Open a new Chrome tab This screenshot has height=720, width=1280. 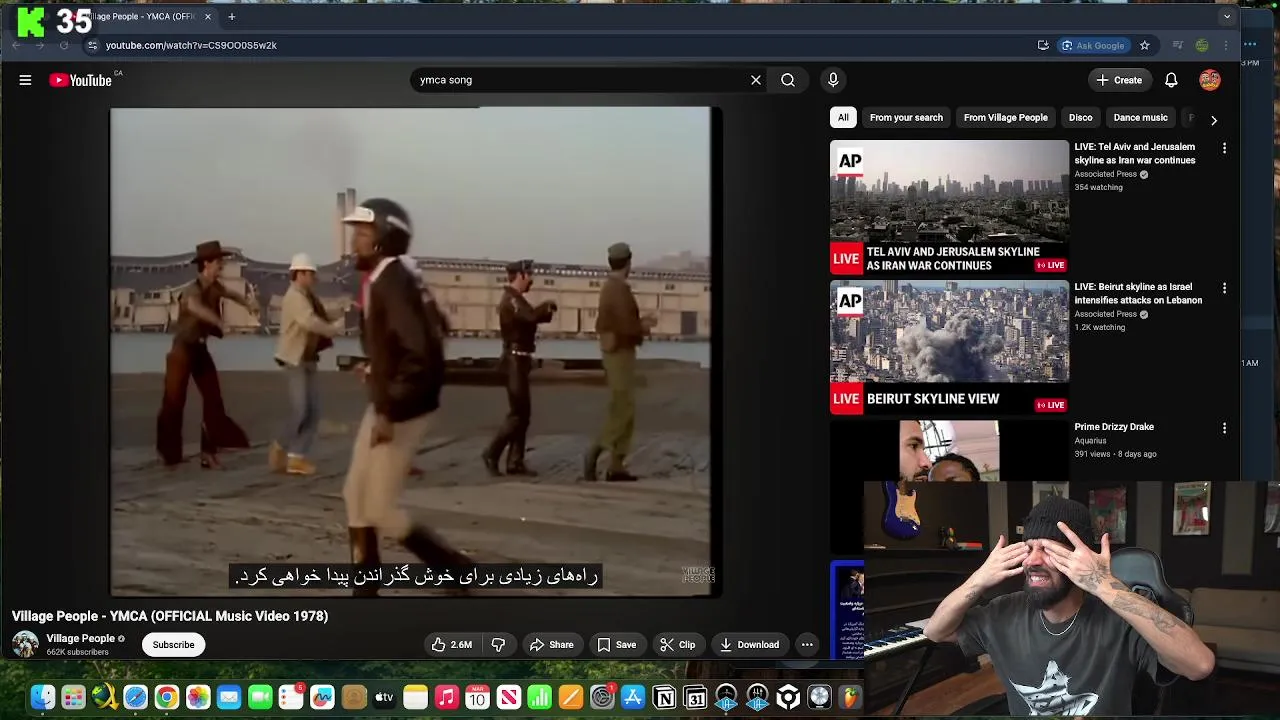point(231,16)
